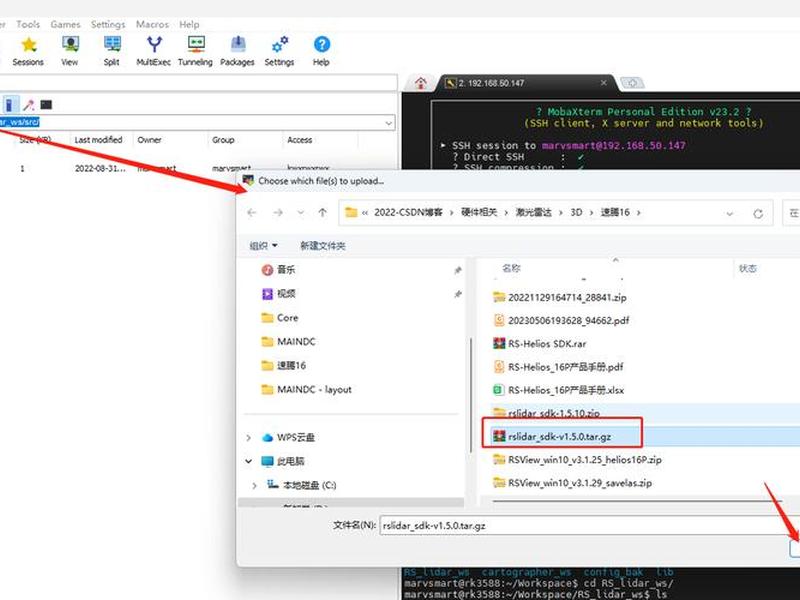
Task: Go to the home tab icon
Action: point(420,83)
